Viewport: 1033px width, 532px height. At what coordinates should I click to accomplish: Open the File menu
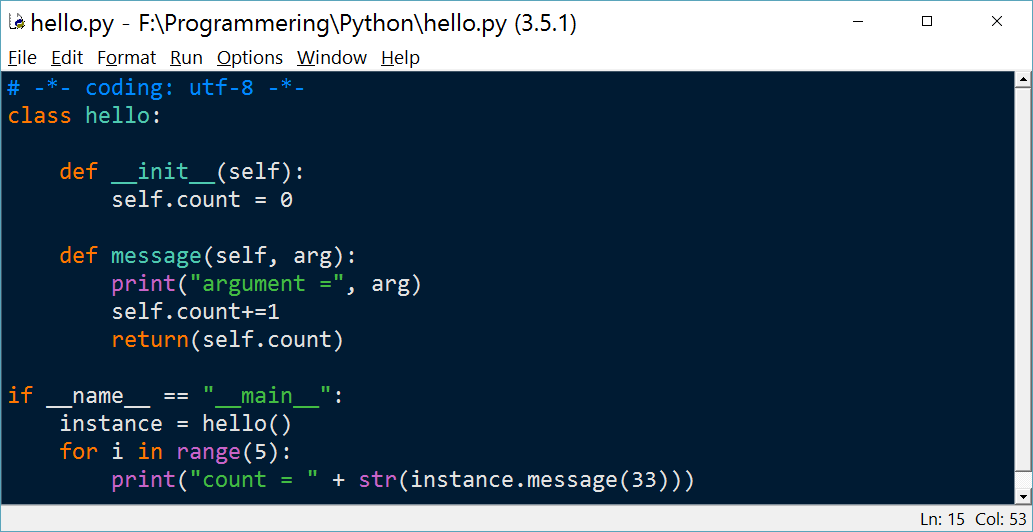pos(22,58)
